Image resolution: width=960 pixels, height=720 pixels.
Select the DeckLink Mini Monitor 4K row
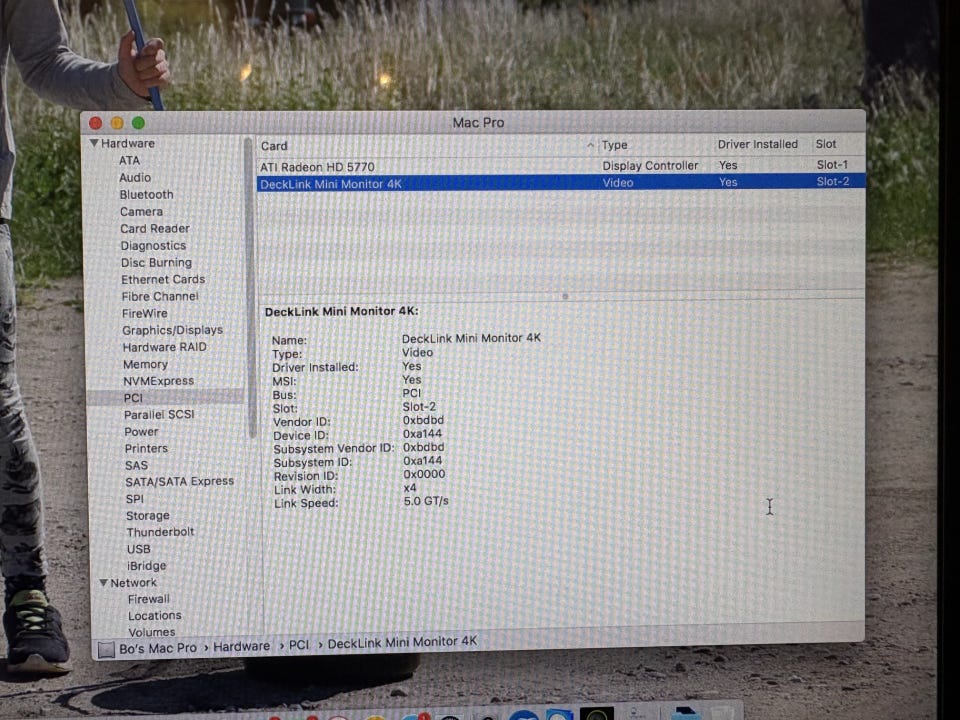point(561,182)
